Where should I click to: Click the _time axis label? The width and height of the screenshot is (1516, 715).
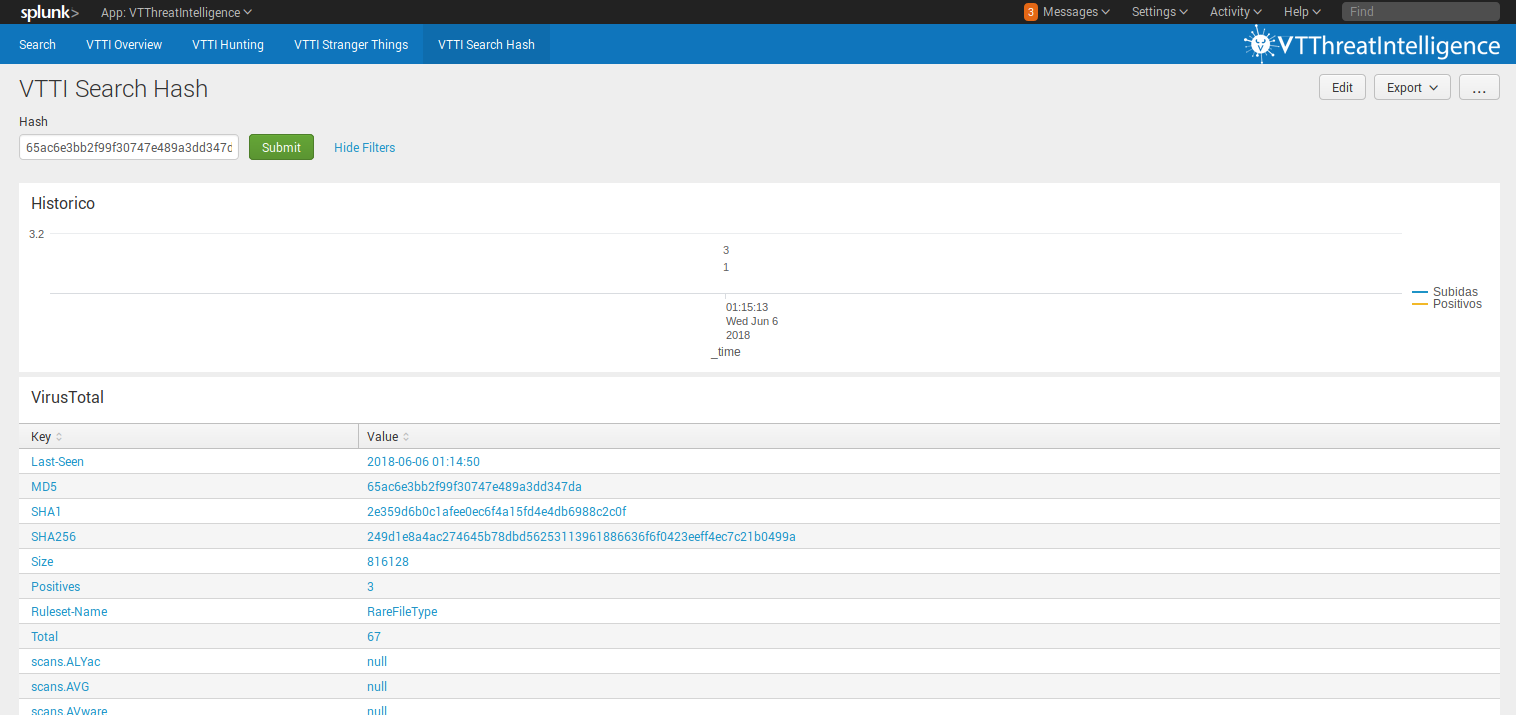(x=725, y=351)
